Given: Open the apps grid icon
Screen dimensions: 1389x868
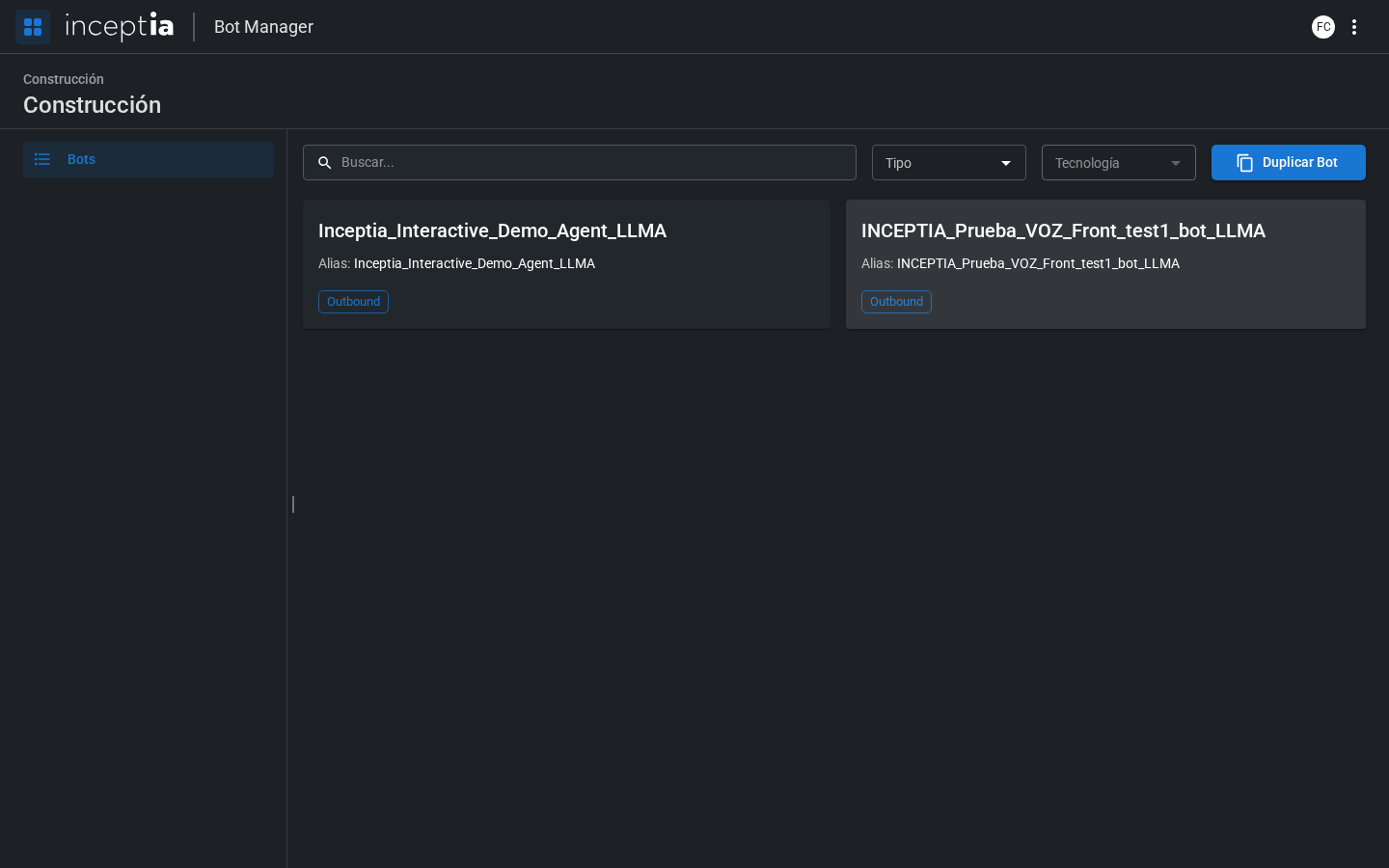Looking at the screenshot, I should point(33,27).
